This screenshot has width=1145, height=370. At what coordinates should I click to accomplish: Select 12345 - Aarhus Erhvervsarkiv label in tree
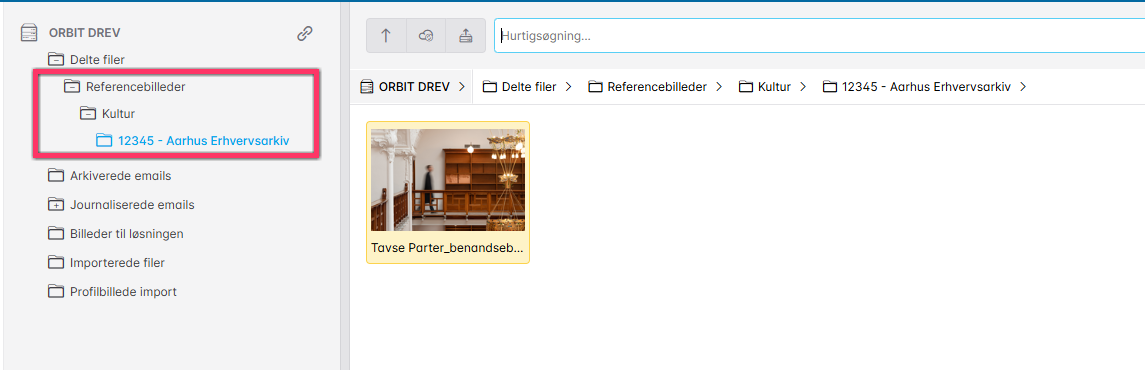[204, 141]
